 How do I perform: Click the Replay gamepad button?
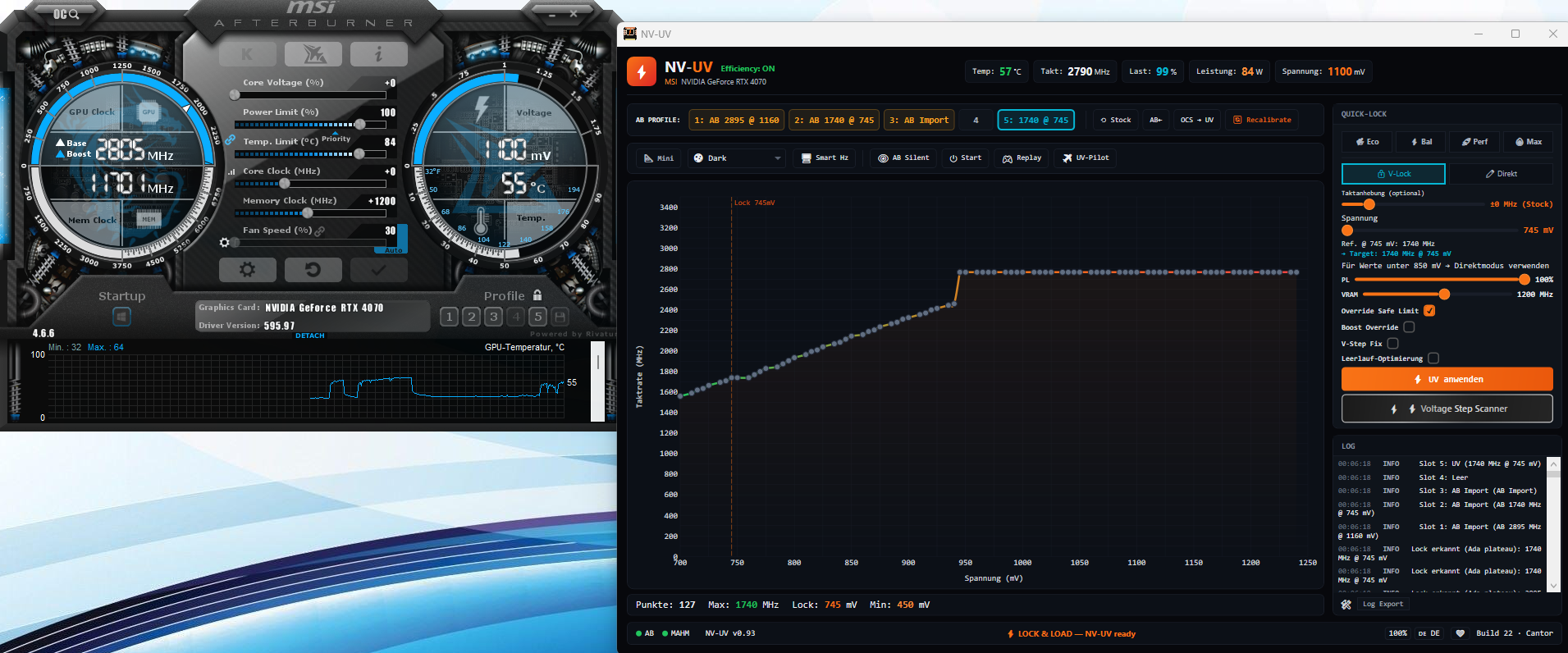point(1022,158)
